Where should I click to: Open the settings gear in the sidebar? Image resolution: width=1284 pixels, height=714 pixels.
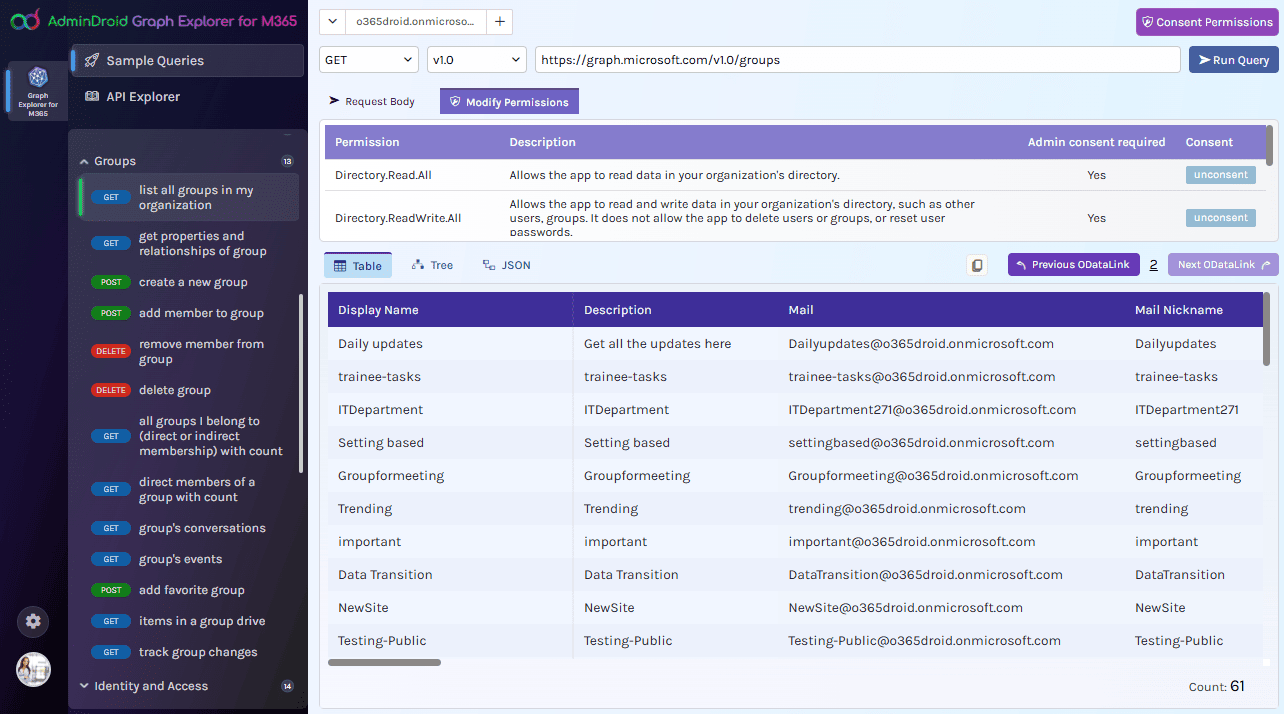point(32,622)
